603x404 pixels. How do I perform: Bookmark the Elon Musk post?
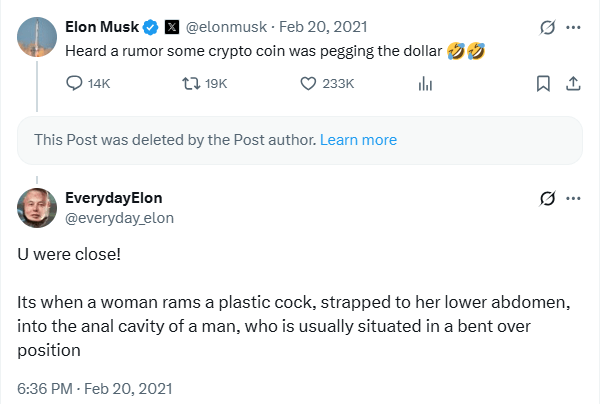click(543, 83)
